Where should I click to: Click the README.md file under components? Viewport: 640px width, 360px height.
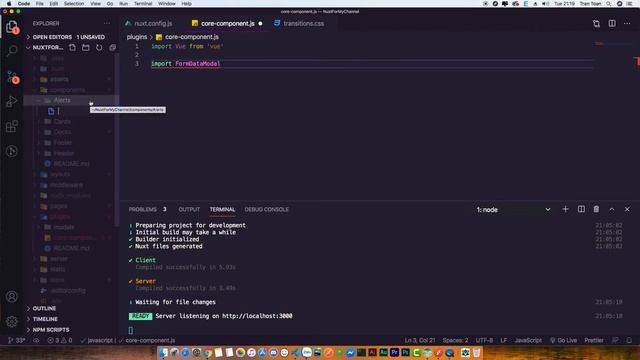pos(72,164)
